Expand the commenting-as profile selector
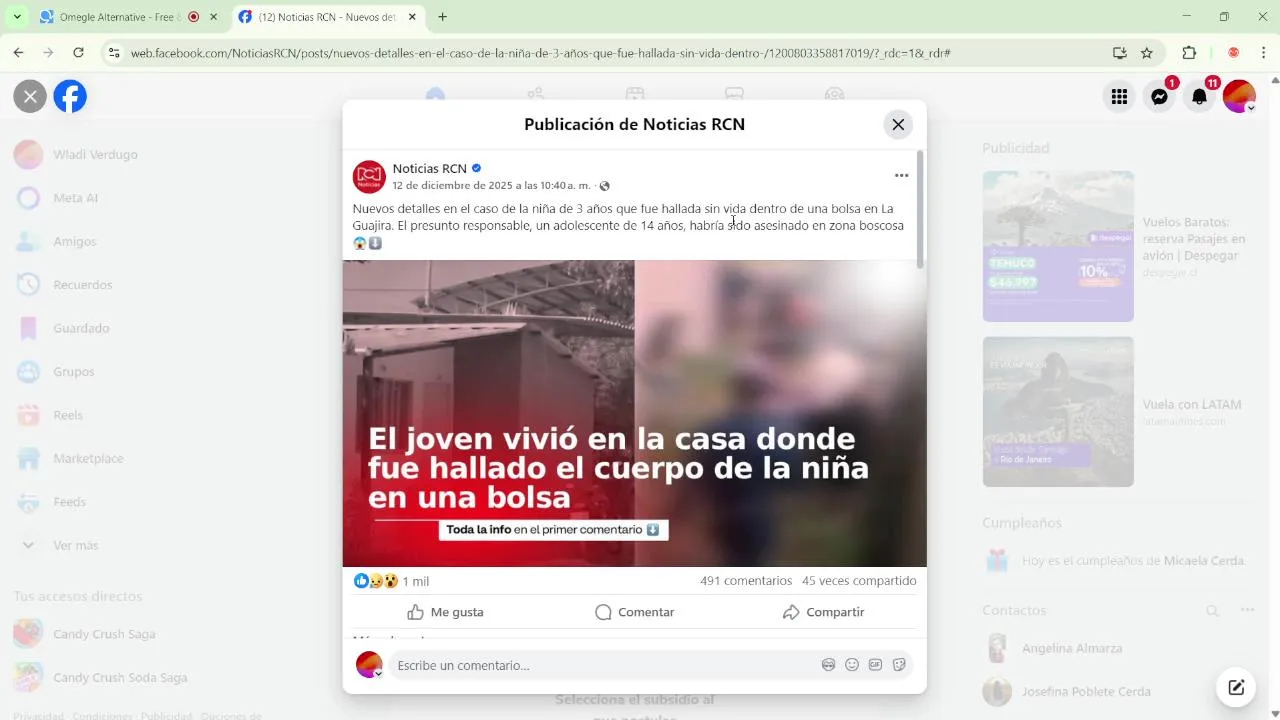The image size is (1280, 720). click(369, 665)
